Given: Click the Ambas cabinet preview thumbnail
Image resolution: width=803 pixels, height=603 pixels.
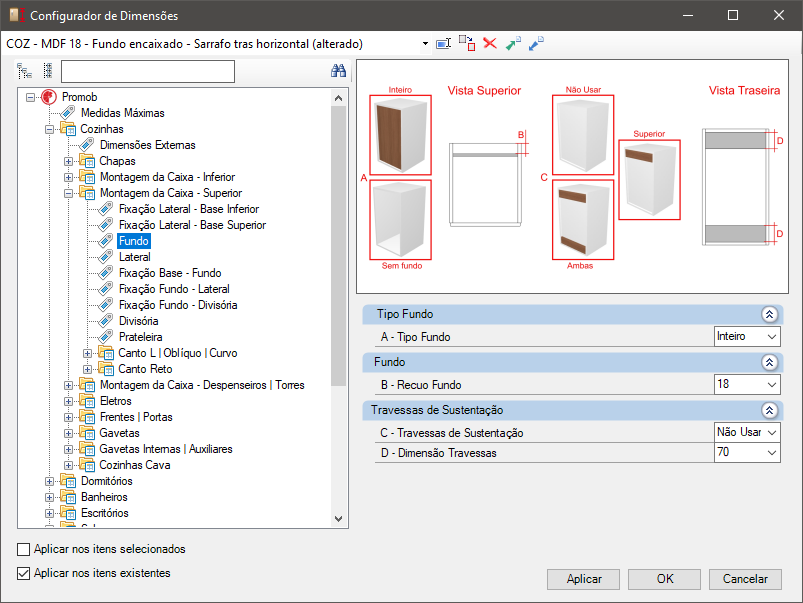Looking at the screenshot, I should (583, 220).
